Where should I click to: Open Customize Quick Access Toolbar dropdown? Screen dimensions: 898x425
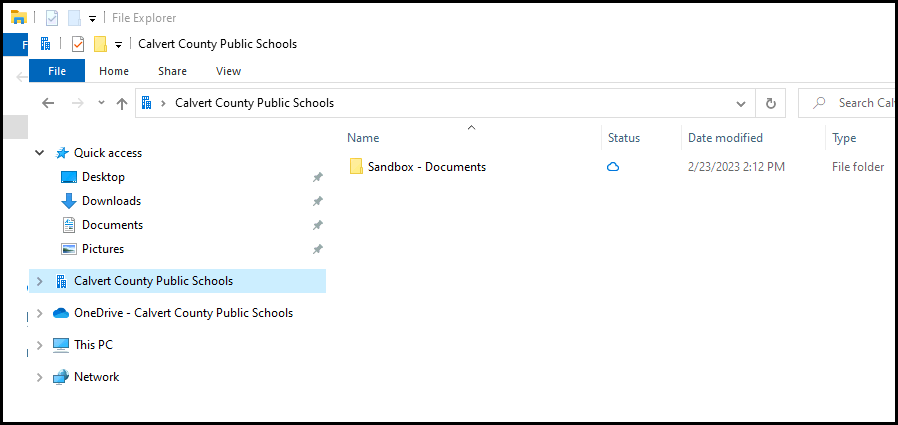pyautogui.click(x=119, y=45)
